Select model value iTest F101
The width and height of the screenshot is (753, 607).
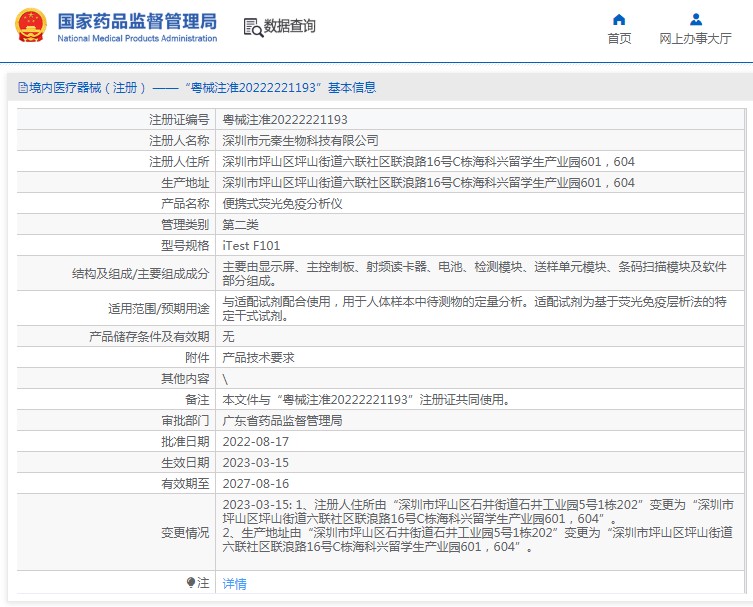coord(251,246)
